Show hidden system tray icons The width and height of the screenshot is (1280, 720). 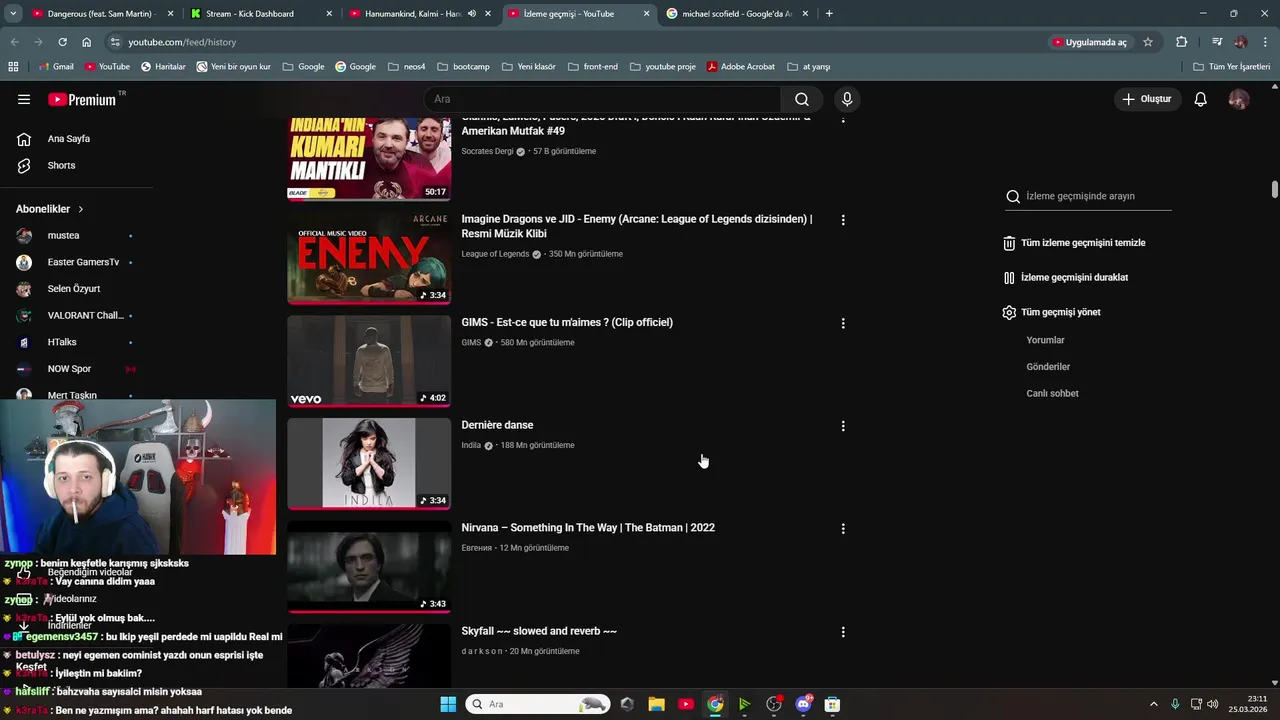pos(1153,704)
